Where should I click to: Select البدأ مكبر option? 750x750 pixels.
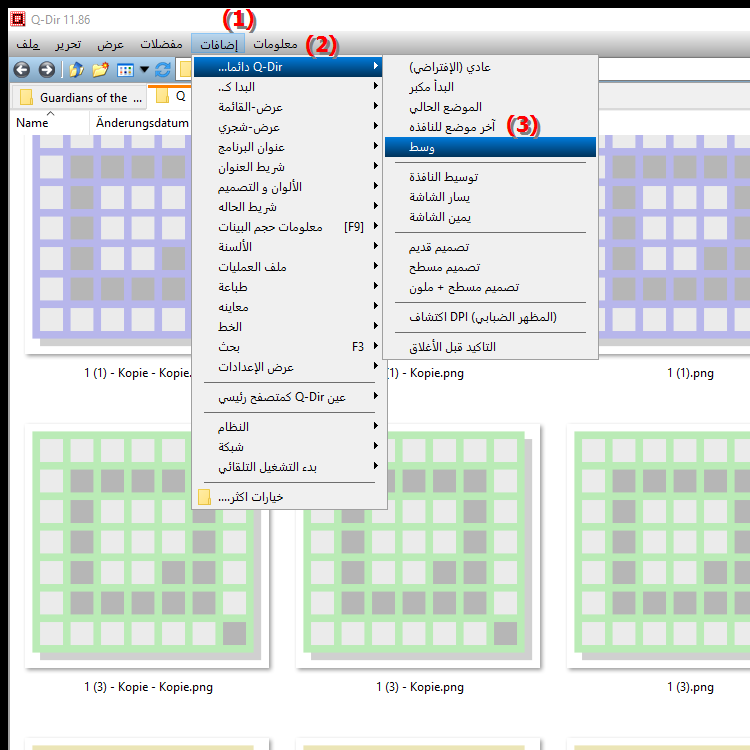490,87
